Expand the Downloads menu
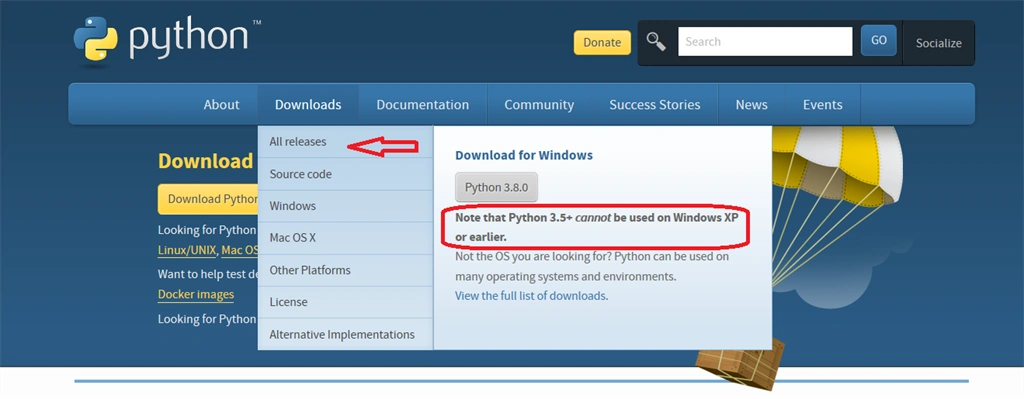 point(308,104)
